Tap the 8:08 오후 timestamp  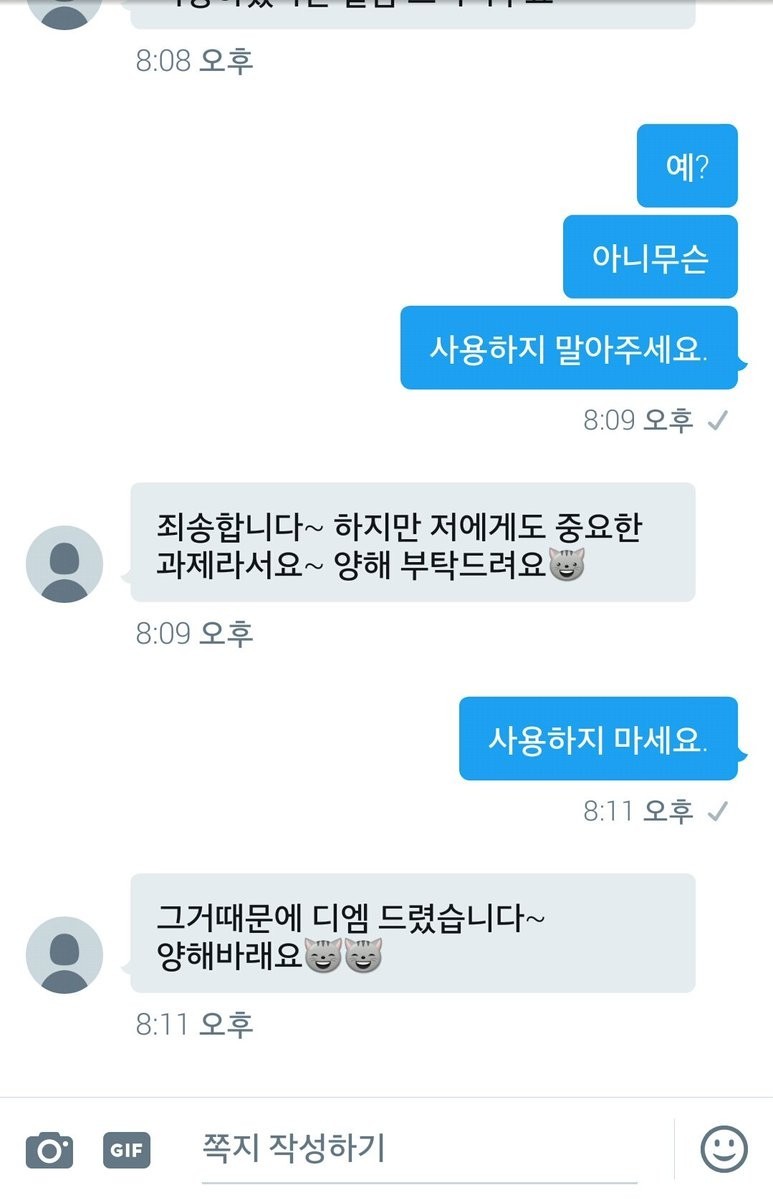coord(195,61)
